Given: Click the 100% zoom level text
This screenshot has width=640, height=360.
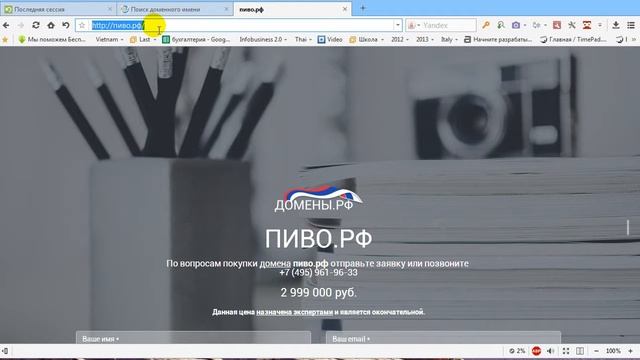Looking at the screenshot, I should 613,351.
